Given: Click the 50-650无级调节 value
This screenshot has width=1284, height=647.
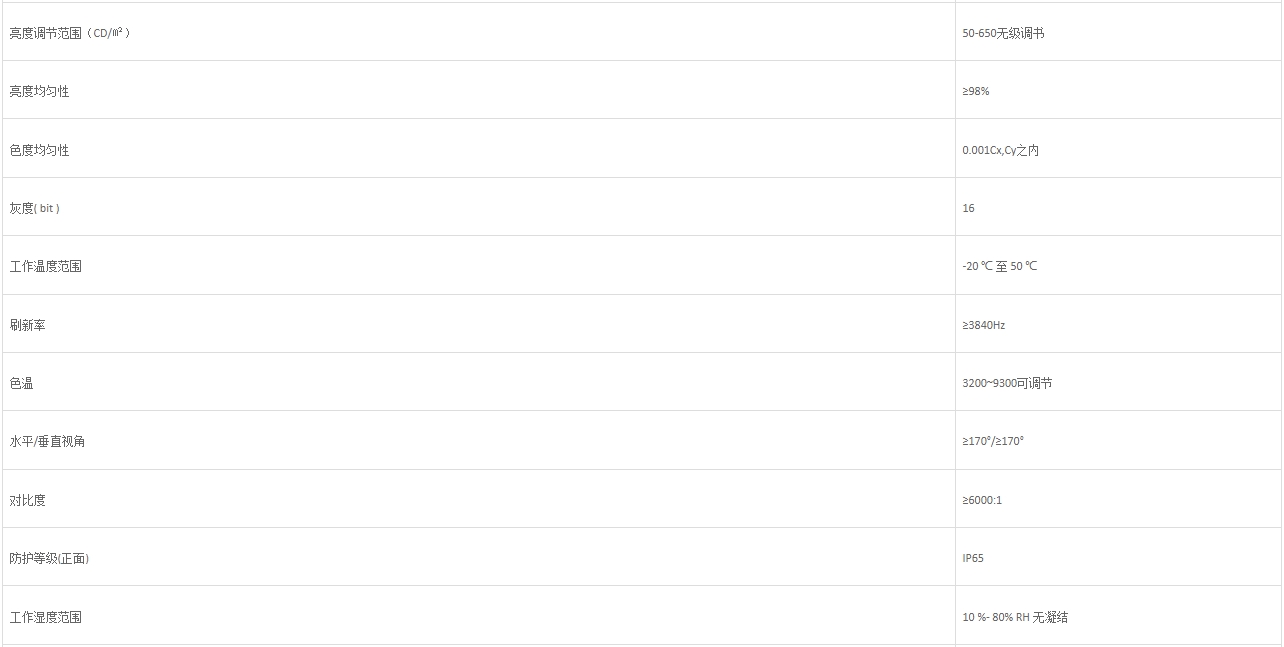Looking at the screenshot, I should point(1003,33).
